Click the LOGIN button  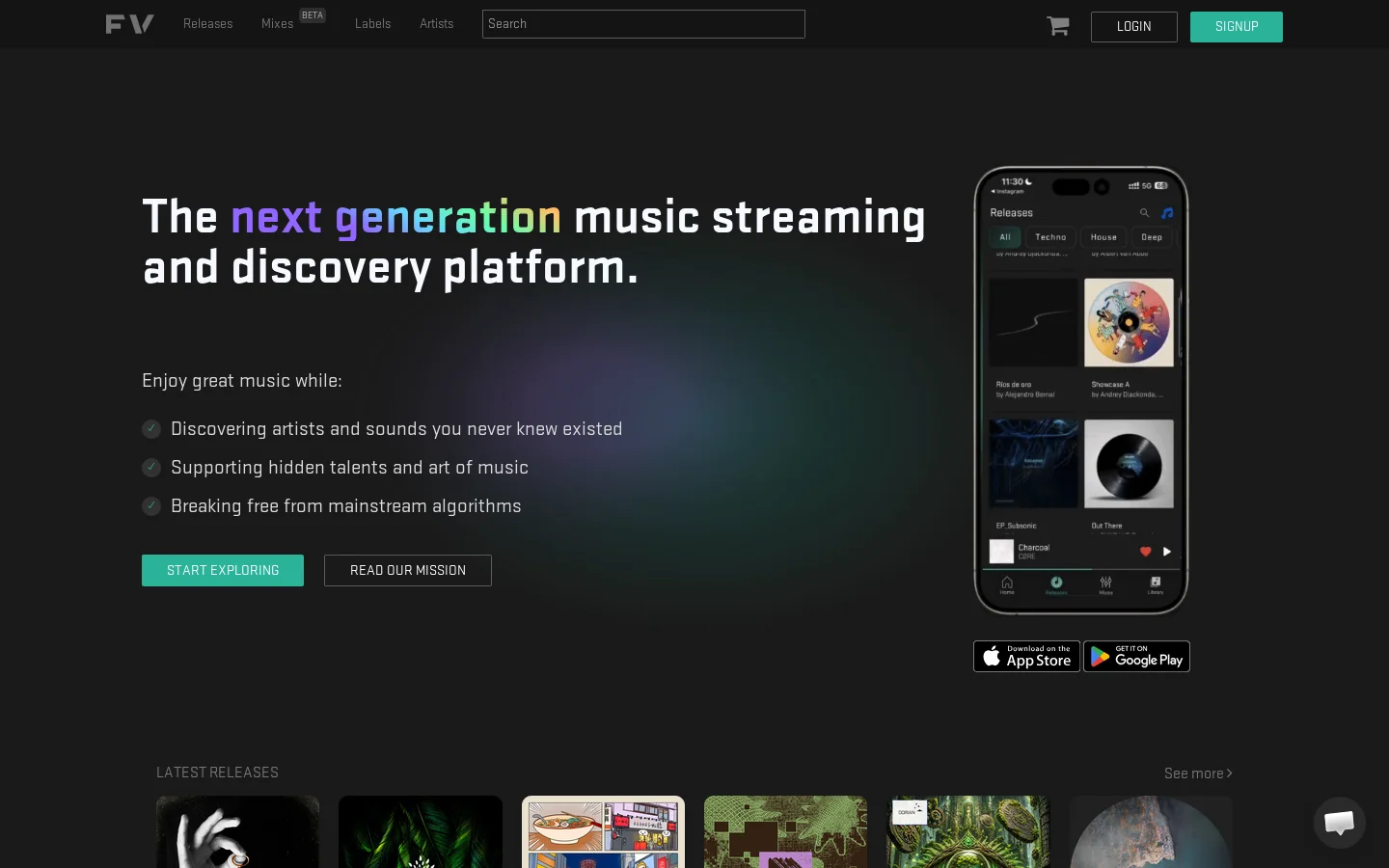(1134, 27)
